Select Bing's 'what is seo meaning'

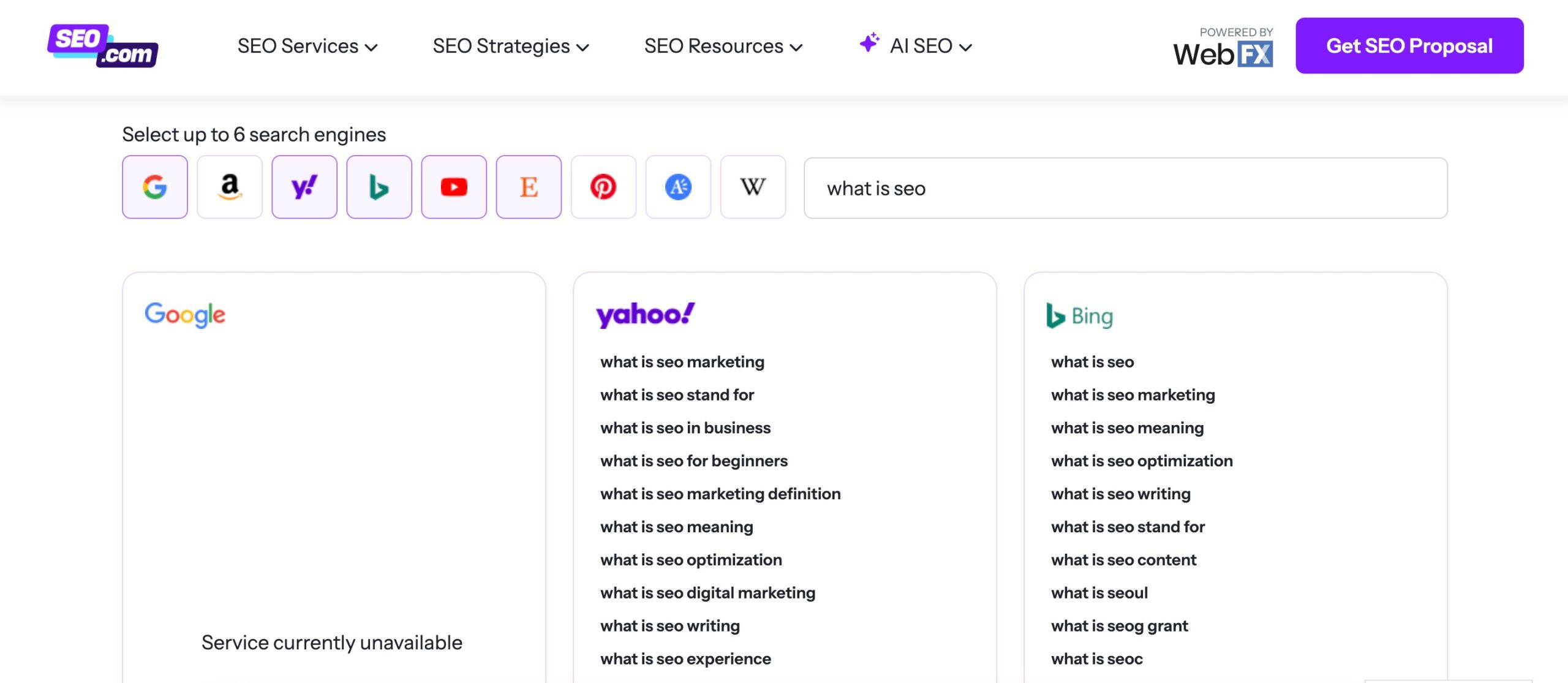tap(1128, 428)
